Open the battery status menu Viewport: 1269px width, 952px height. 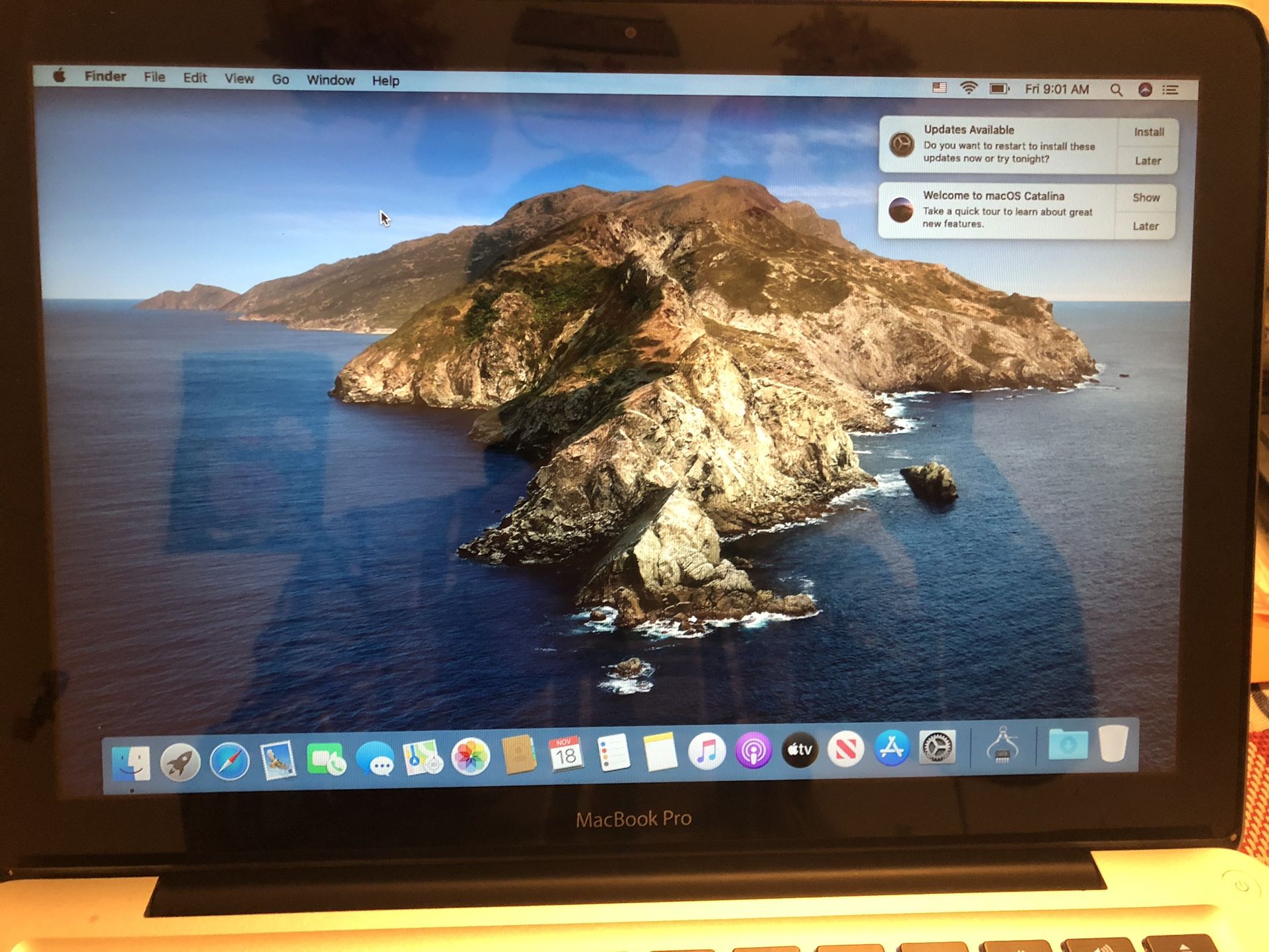pos(999,88)
